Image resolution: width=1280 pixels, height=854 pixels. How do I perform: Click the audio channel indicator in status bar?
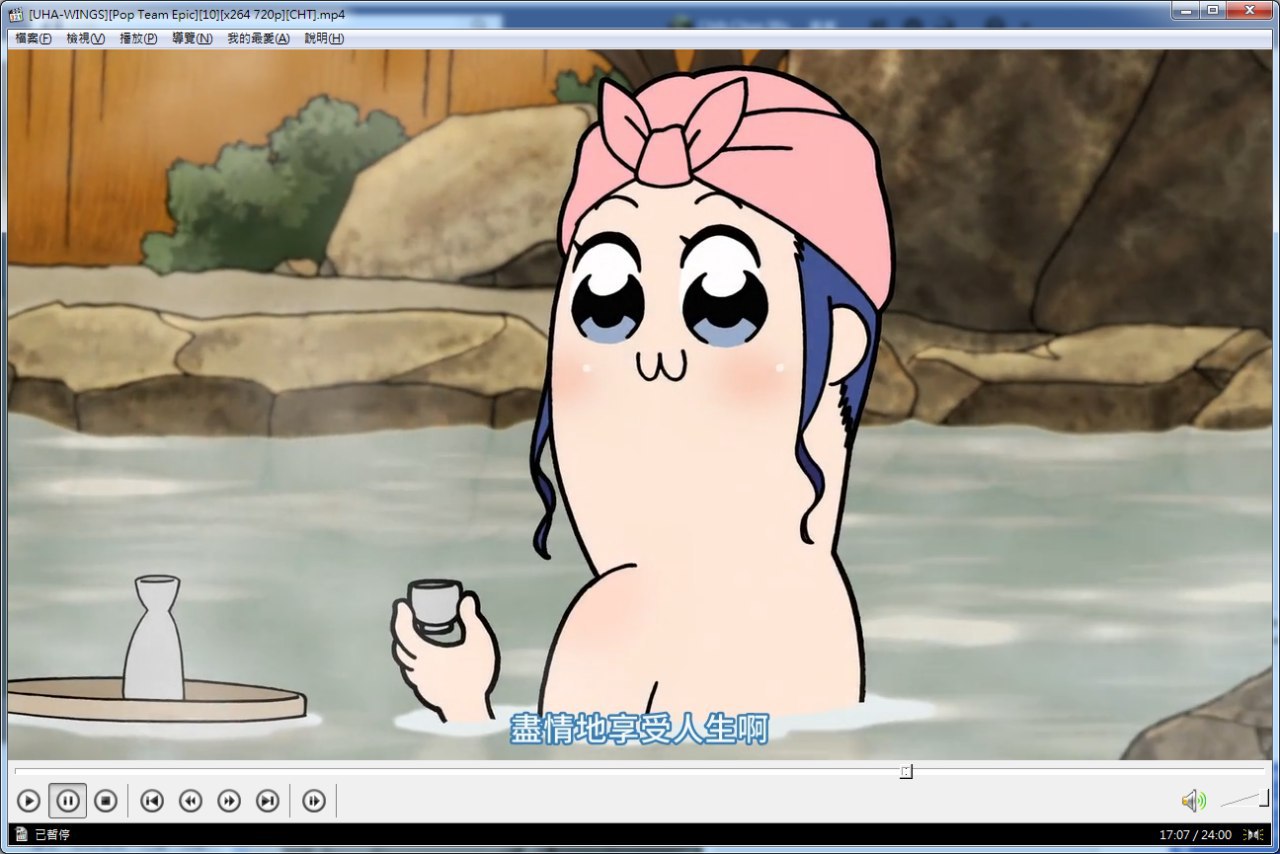[1254, 834]
